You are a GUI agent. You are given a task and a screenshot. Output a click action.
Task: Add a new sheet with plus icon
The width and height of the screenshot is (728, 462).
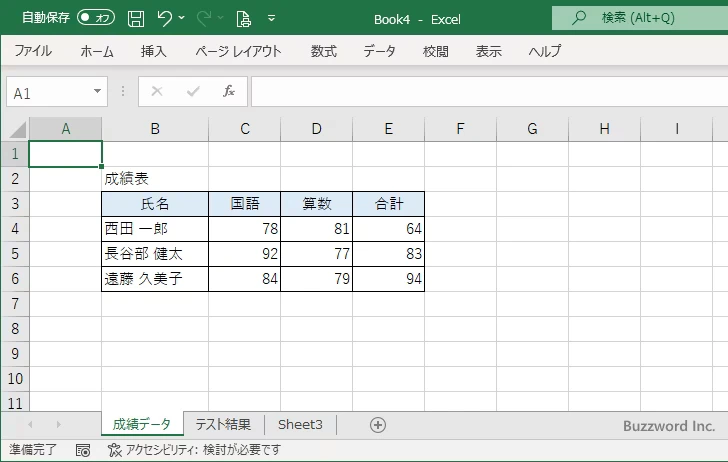tap(378, 425)
